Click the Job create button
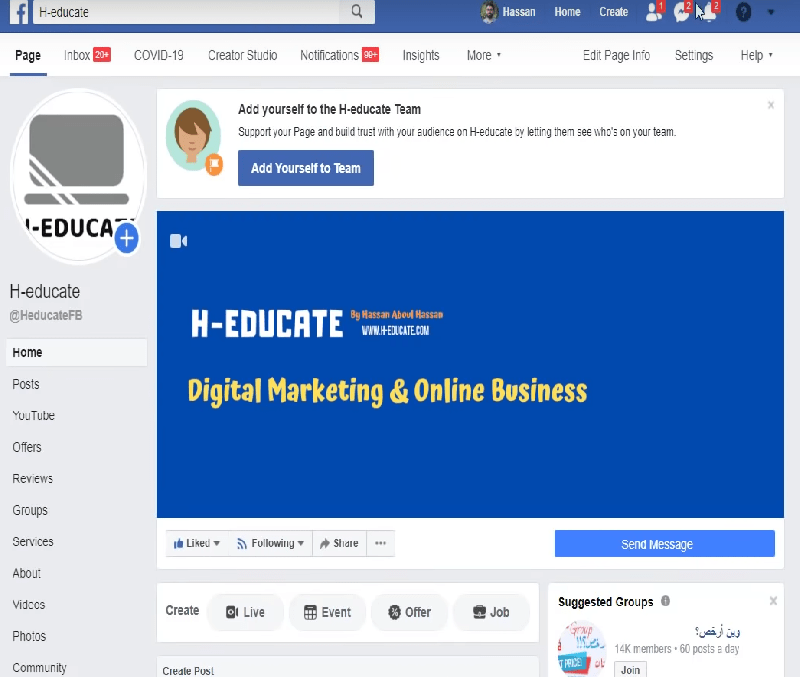 [491, 612]
